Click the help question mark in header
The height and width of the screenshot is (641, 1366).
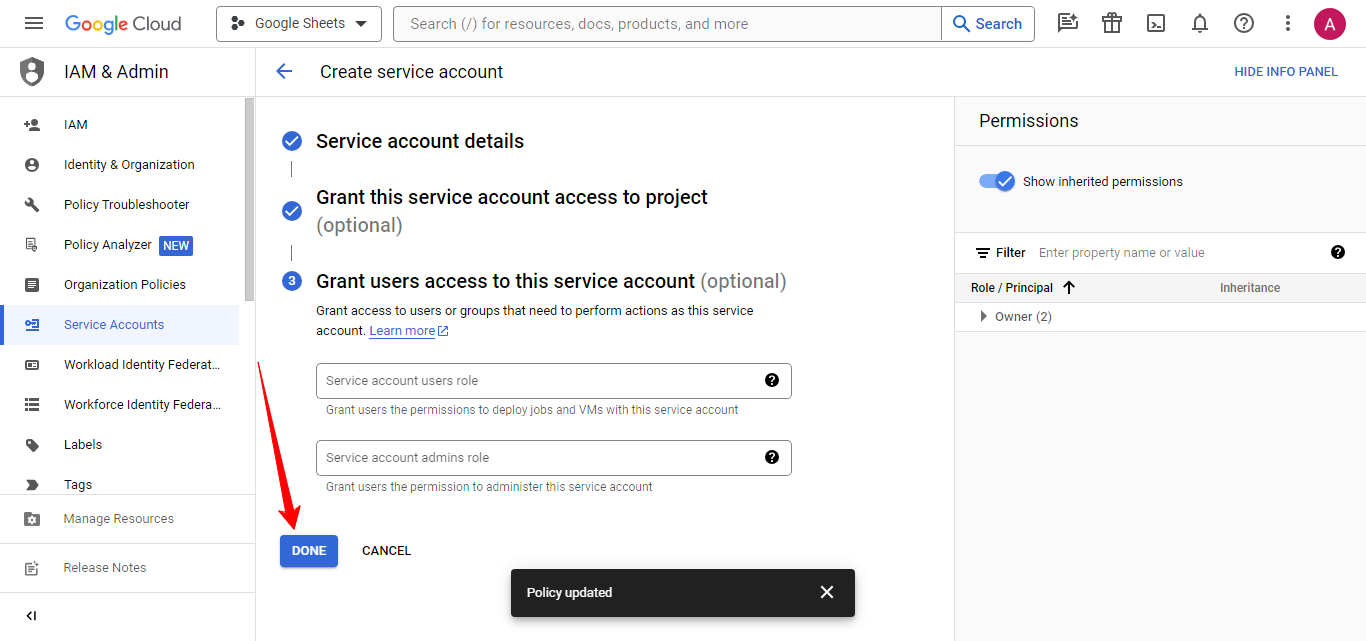(x=1244, y=24)
